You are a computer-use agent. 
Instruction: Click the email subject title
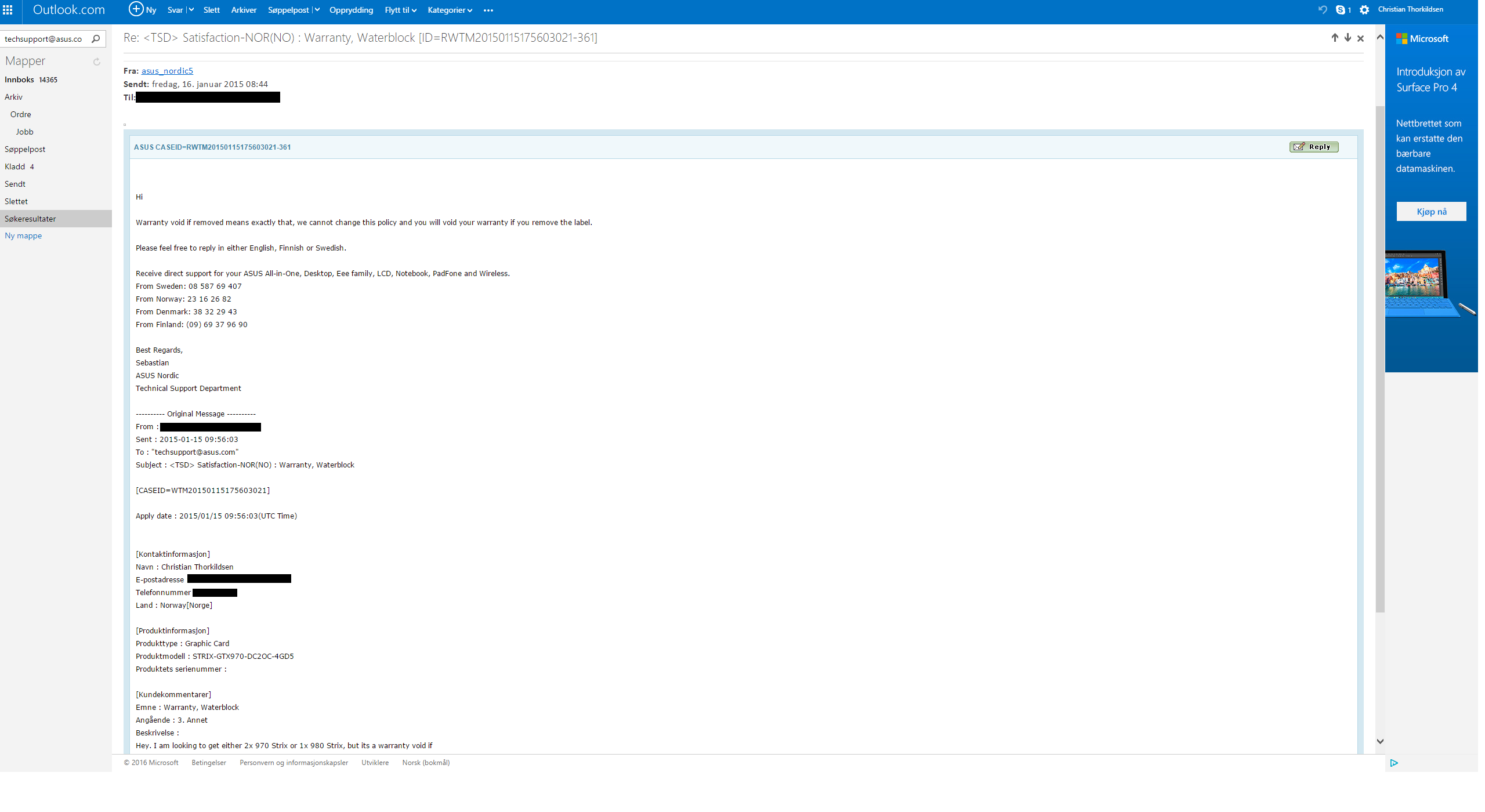(x=360, y=38)
